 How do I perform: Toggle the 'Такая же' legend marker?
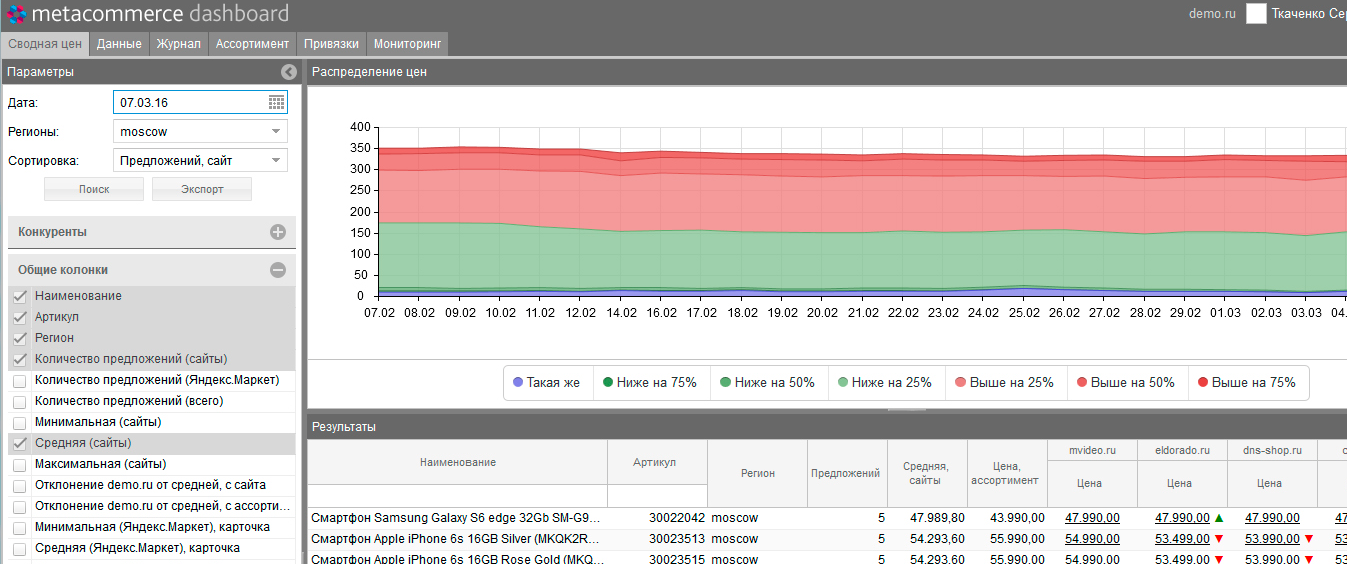[518, 383]
